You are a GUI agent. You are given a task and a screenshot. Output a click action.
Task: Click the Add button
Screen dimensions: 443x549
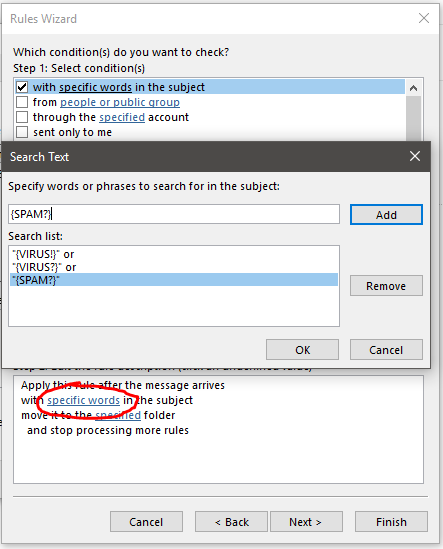(x=386, y=215)
